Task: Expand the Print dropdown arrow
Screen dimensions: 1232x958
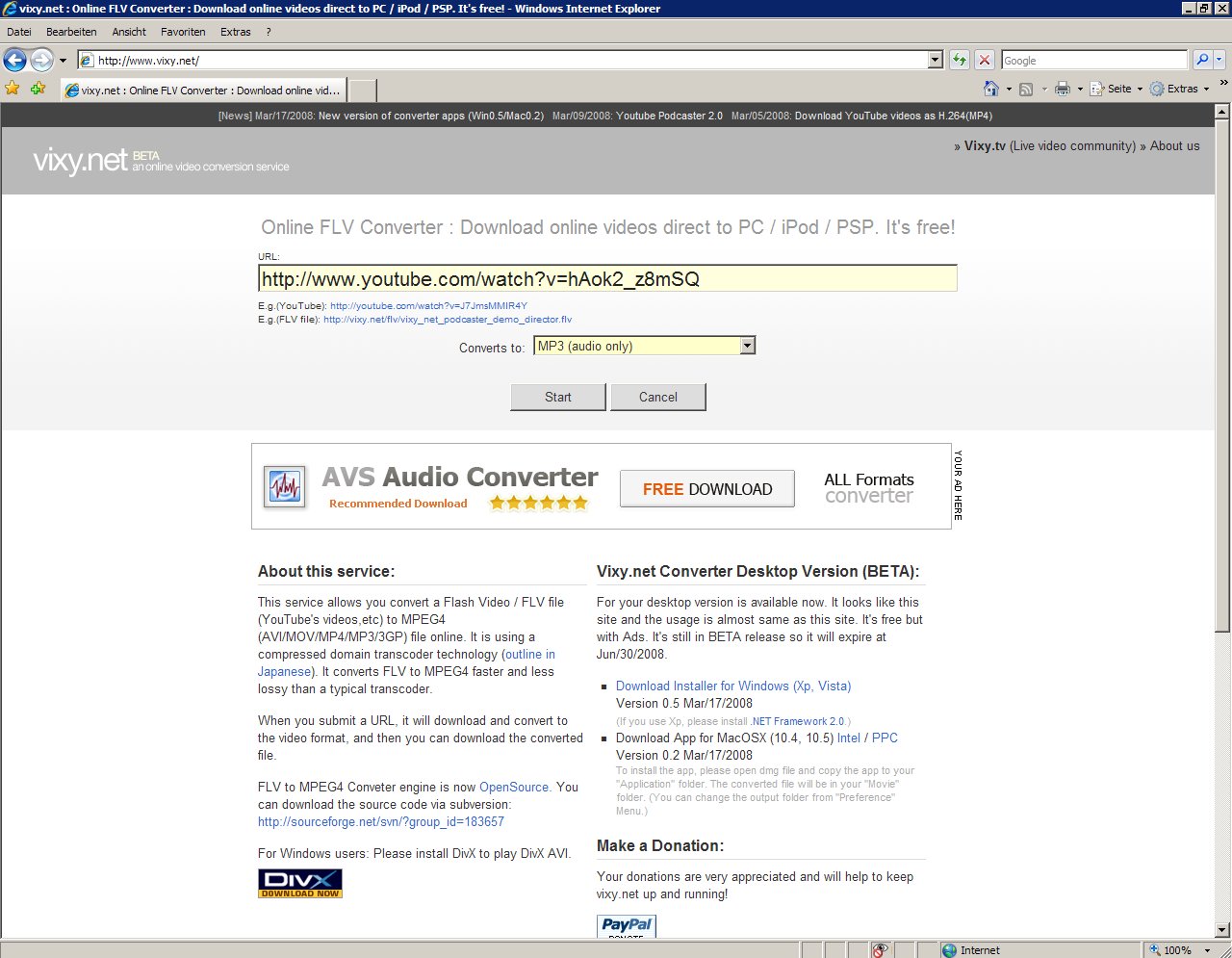Action: click(x=1080, y=89)
